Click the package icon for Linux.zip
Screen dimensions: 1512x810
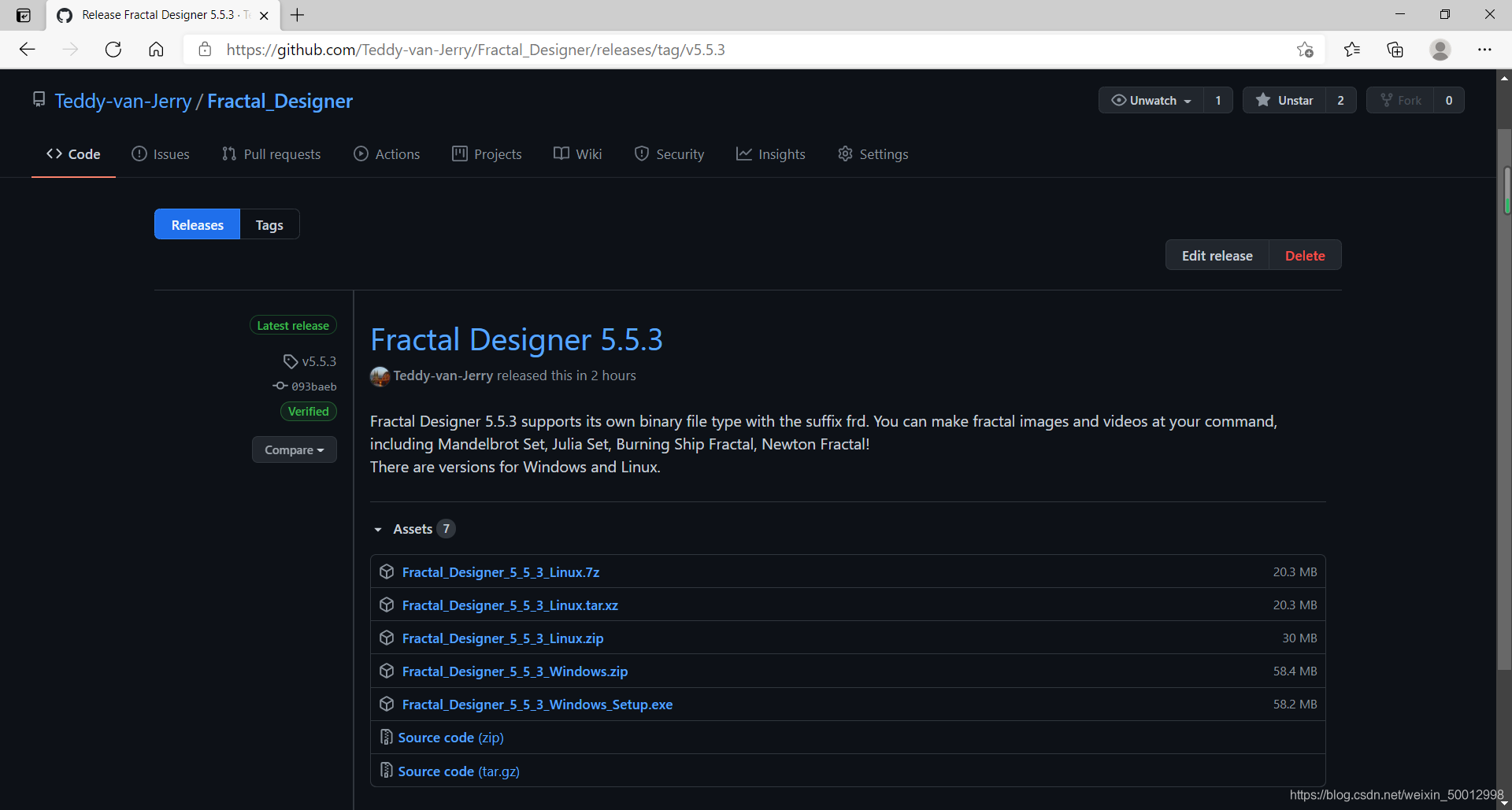point(387,638)
